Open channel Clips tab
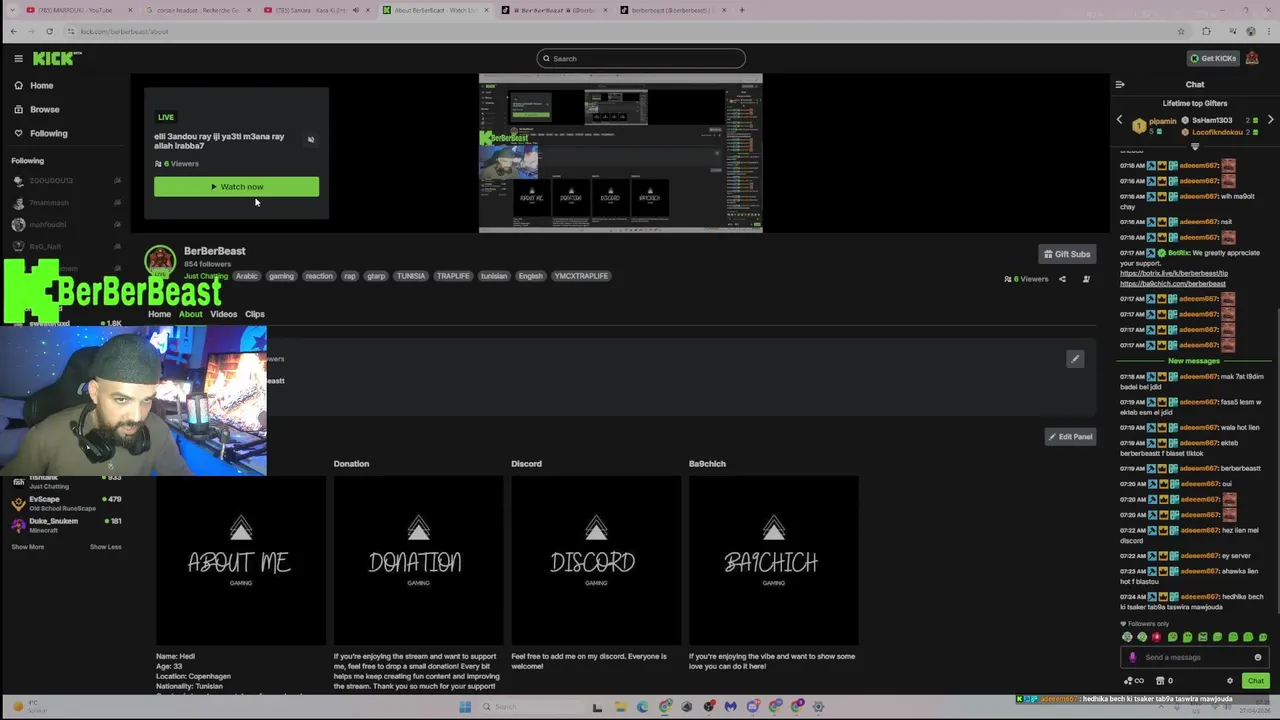This screenshot has width=1280, height=720. tap(255, 314)
